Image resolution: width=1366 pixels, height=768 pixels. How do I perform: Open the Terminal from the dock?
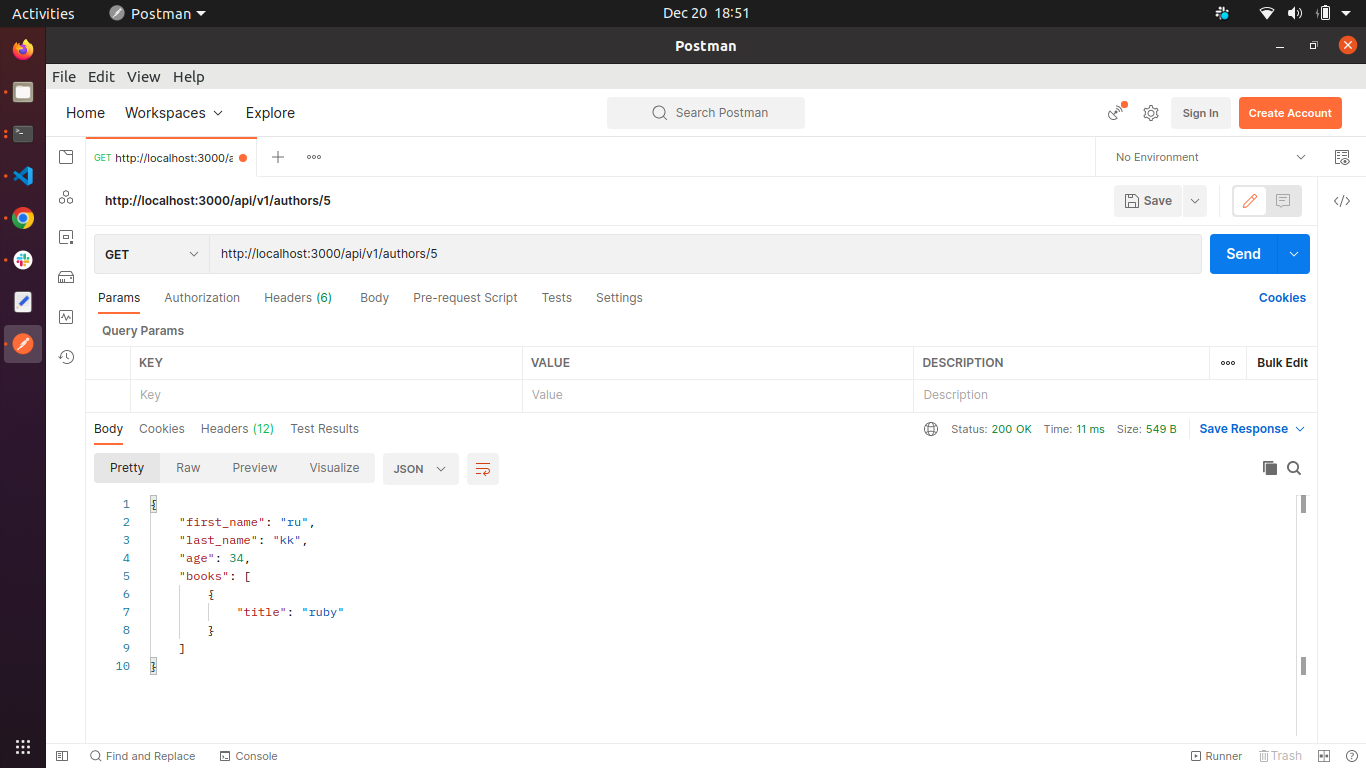coord(23,133)
